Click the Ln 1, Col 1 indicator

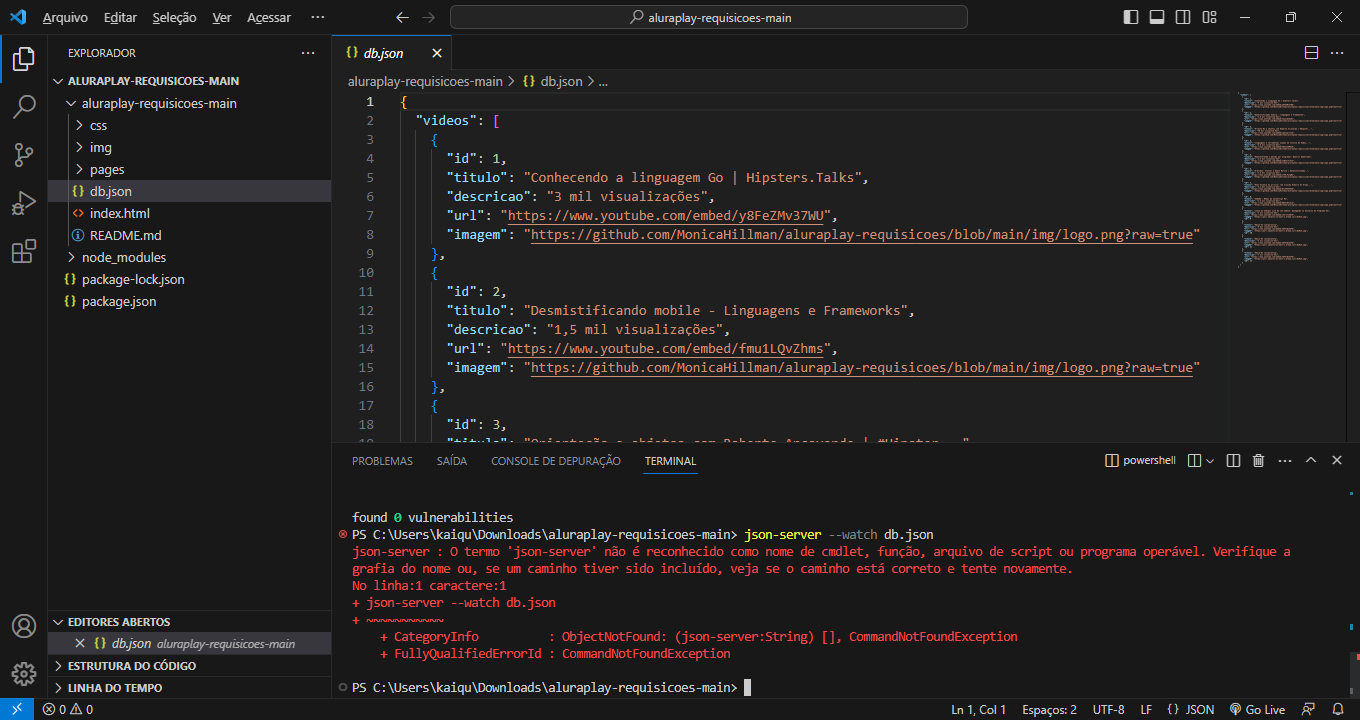[x=979, y=709]
